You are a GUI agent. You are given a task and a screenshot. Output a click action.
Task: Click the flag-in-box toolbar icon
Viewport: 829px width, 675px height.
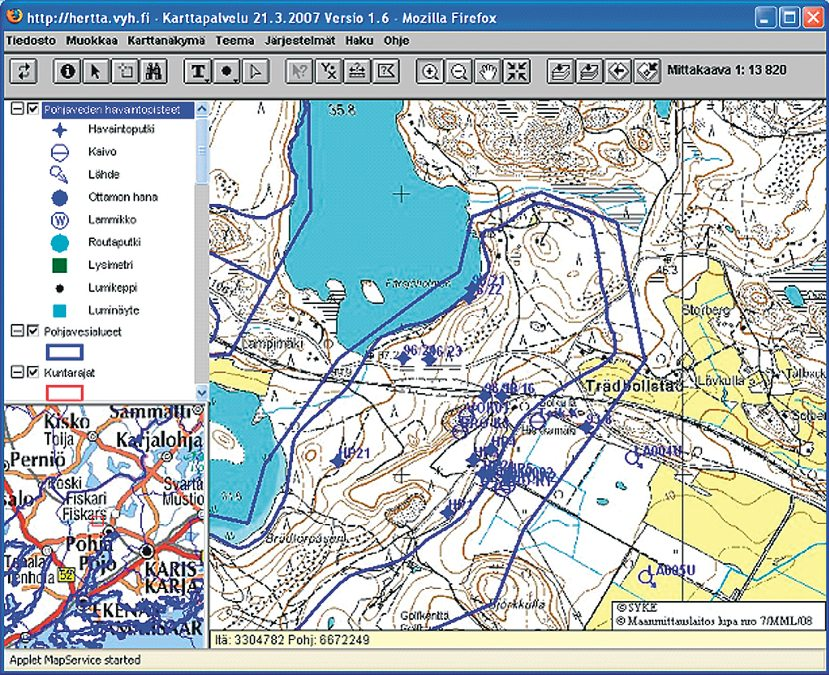click(386, 71)
